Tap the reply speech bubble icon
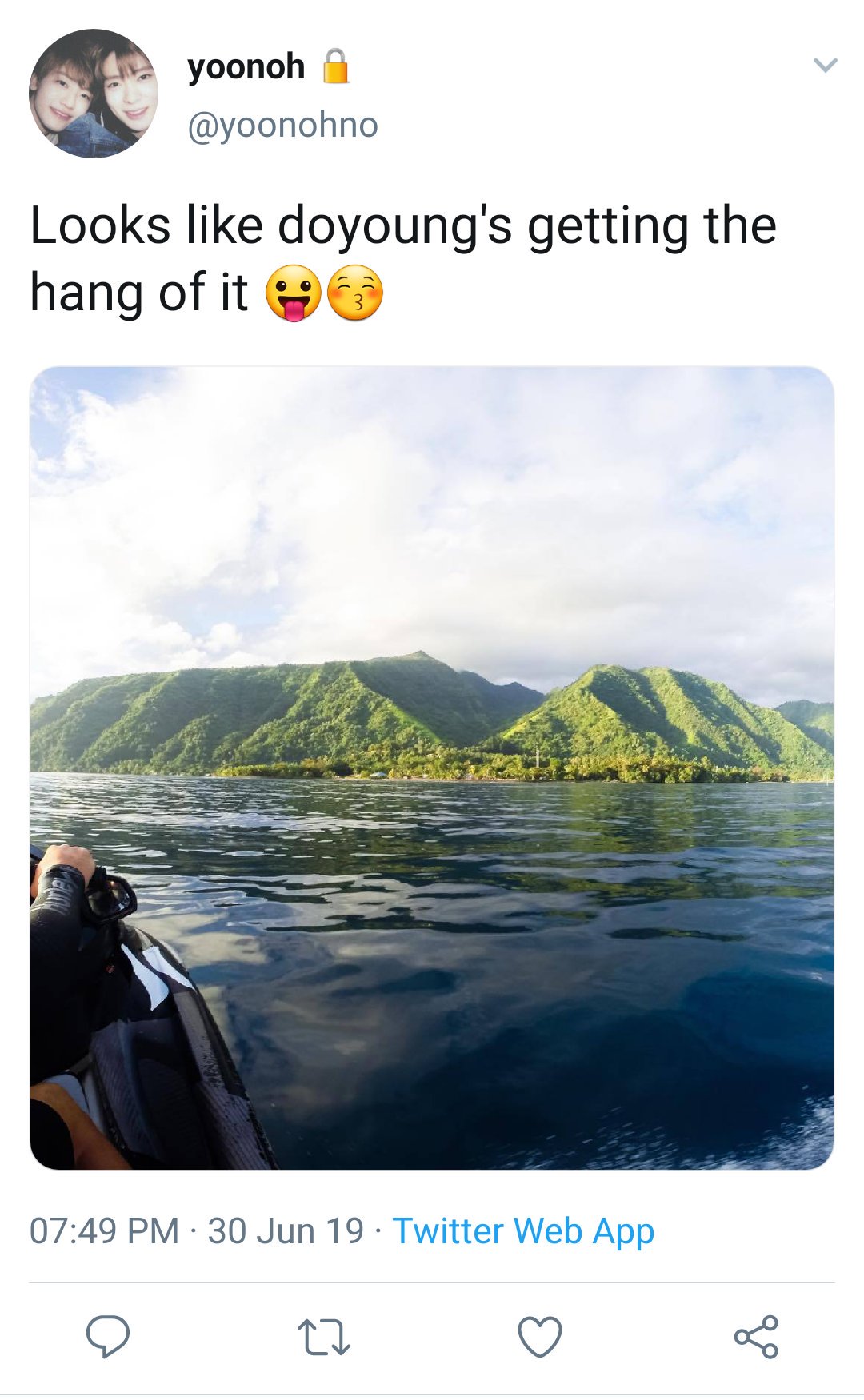Screen dimensions: 864x1400 108,1336
